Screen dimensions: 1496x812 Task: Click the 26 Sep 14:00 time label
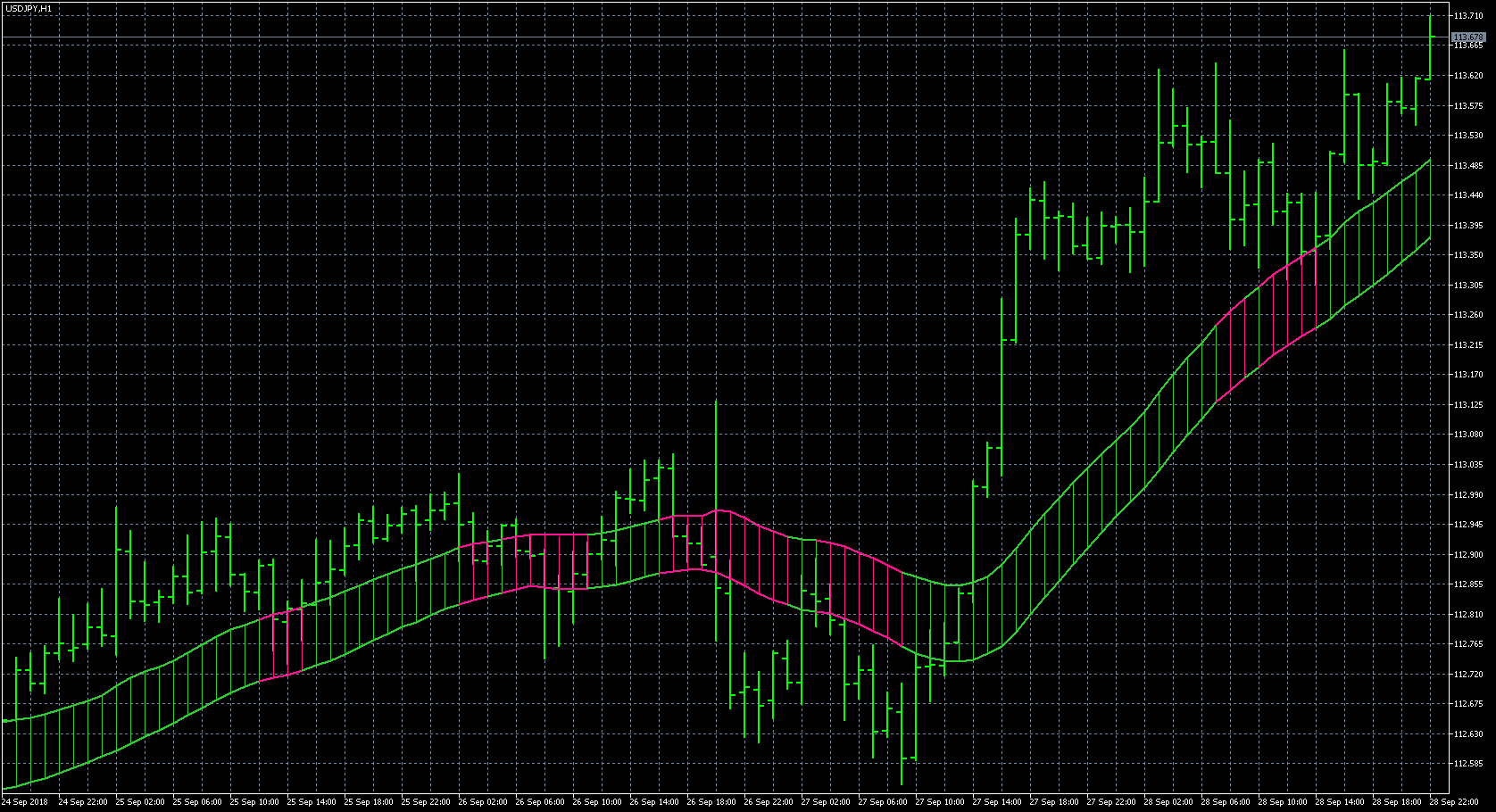tap(654, 802)
